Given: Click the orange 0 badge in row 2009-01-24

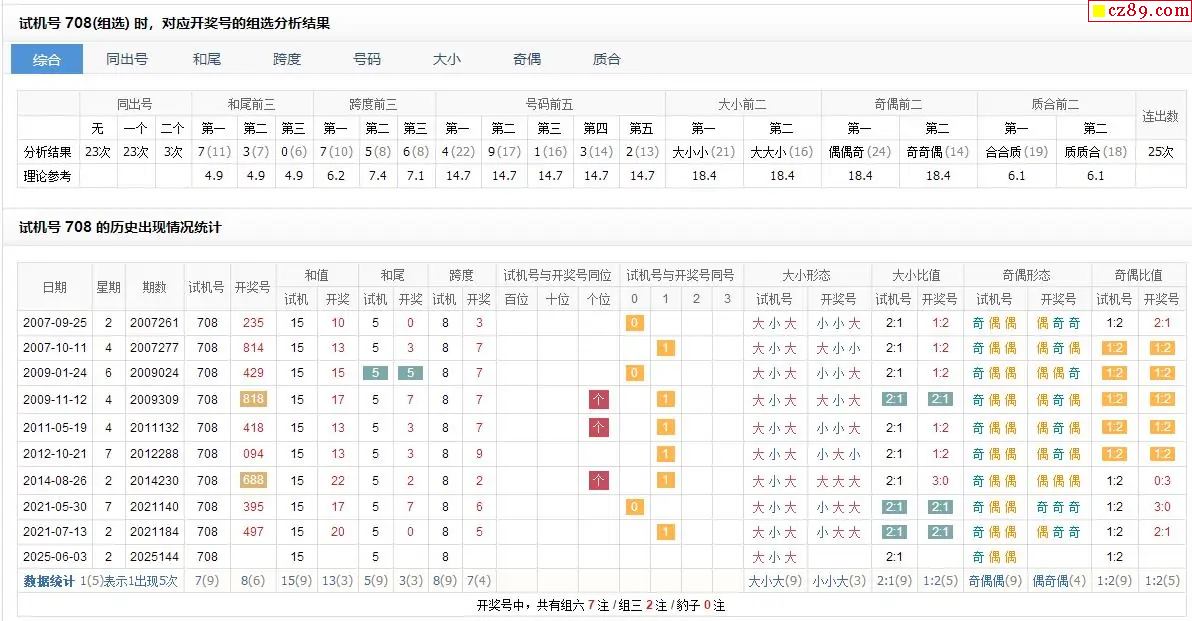Looking at the screenshot, I should [x=634, y=372].
